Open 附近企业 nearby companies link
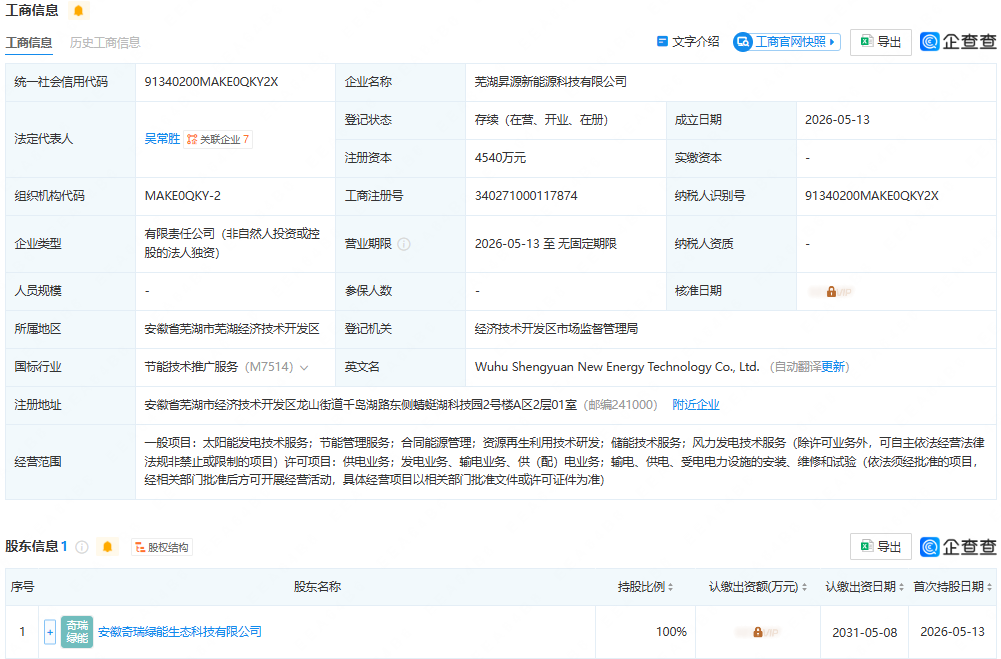1001x659 pixels. [695, 405]
